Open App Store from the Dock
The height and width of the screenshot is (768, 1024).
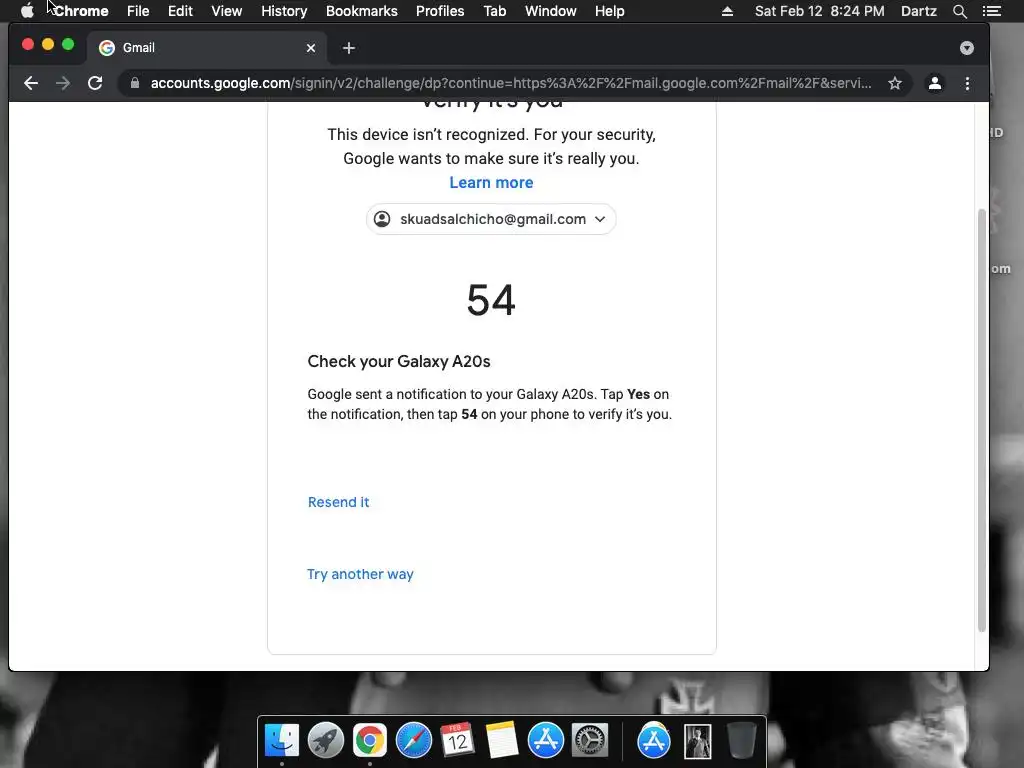coord(545,741)
